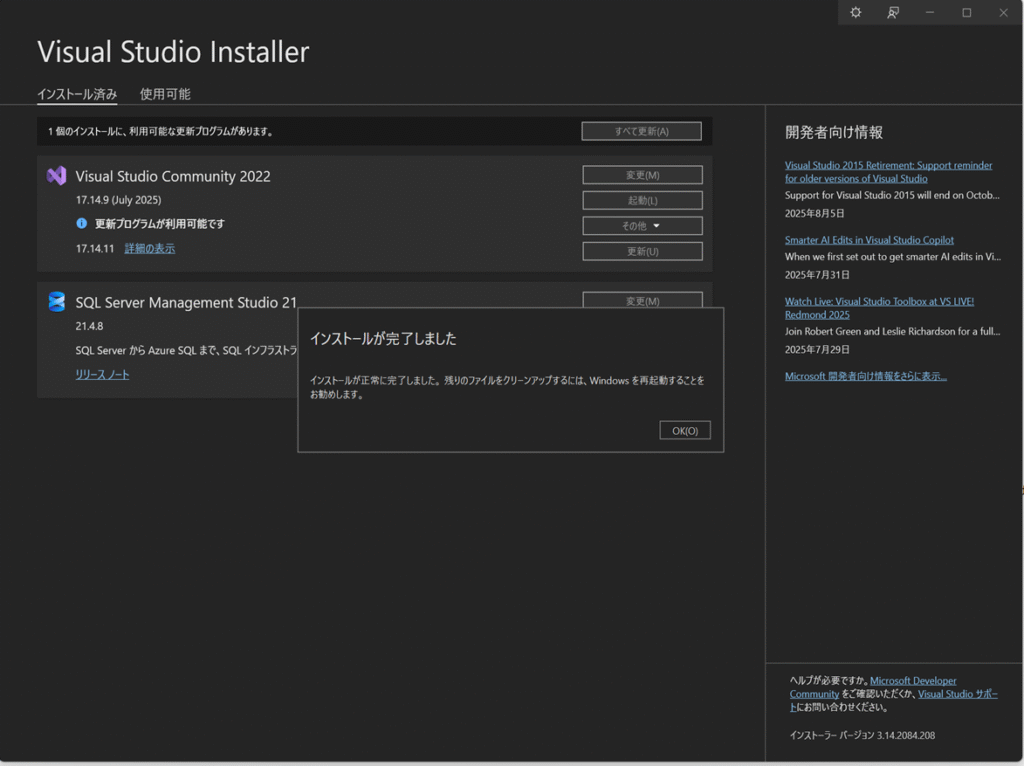Image resolution: width=1024 pixels, height=766 pixels.
Task: Open the リリース ノート link
Action: [x=102, y=374]
